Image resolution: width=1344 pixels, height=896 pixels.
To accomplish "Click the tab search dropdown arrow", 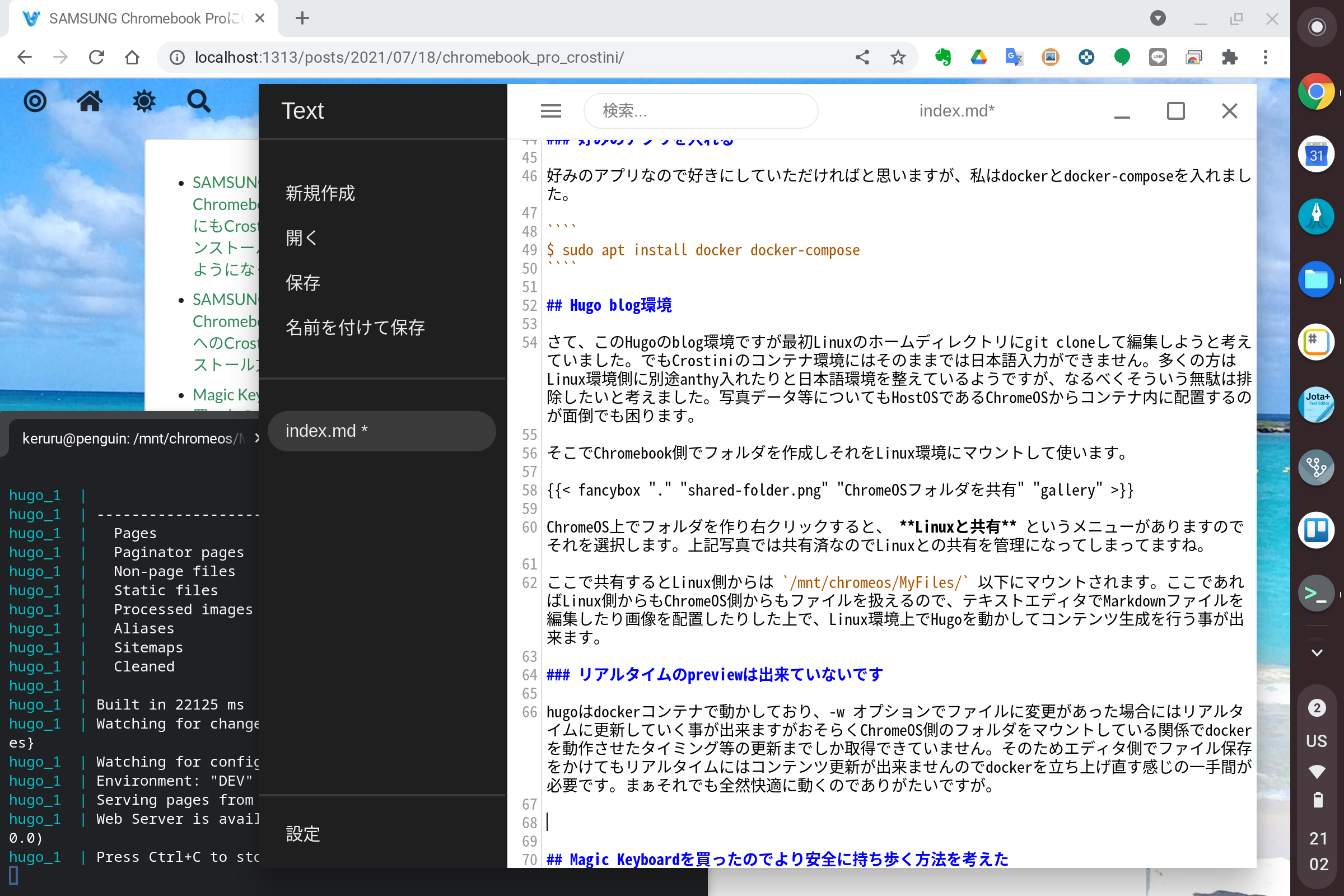I will pos(1158,18).
